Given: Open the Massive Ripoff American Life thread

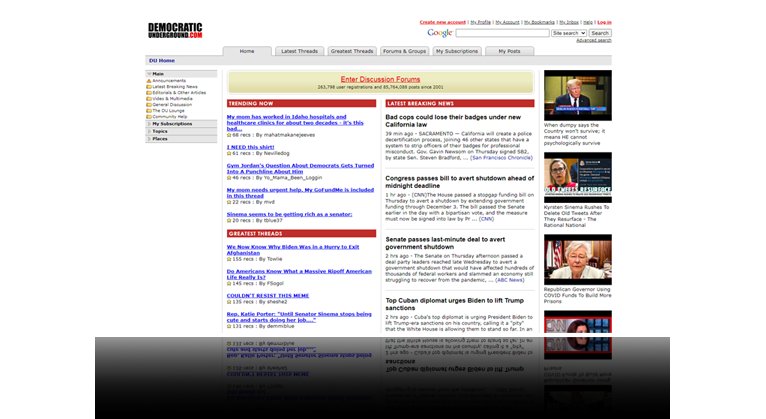Looking at the screenshot, I should tap(299, 274).
